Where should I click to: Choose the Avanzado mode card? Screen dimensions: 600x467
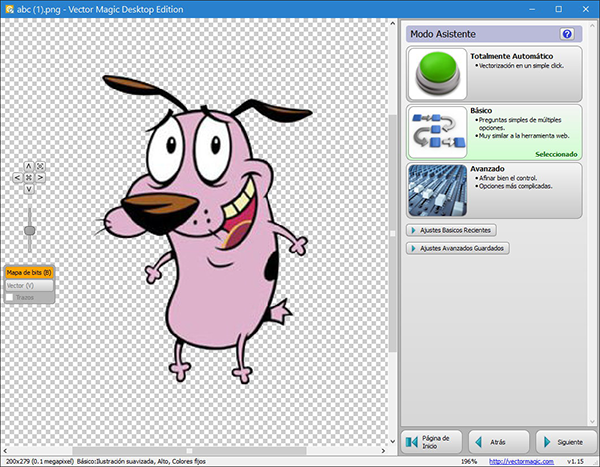click(x=494, y=191)
